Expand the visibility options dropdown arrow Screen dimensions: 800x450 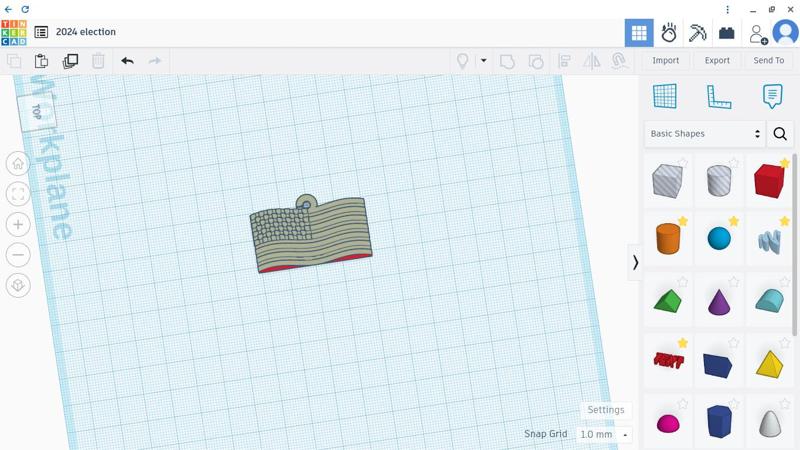[483, 61]
